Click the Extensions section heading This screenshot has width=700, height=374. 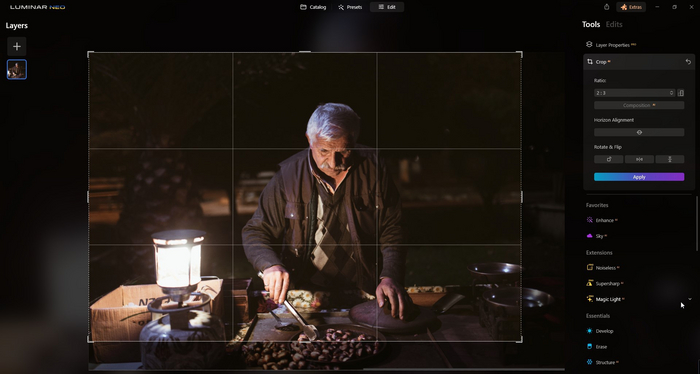[599, 253]
